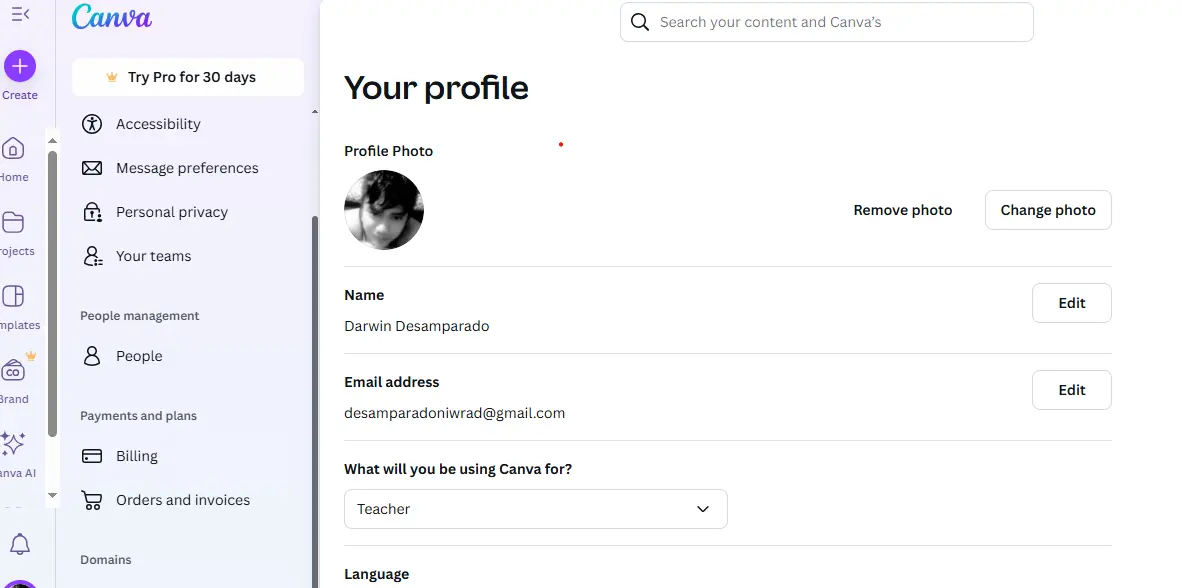The width and height of the screenshot is (1182, 588).
Task: Click the purple Create plus button
Action: [x=20, y=66]
